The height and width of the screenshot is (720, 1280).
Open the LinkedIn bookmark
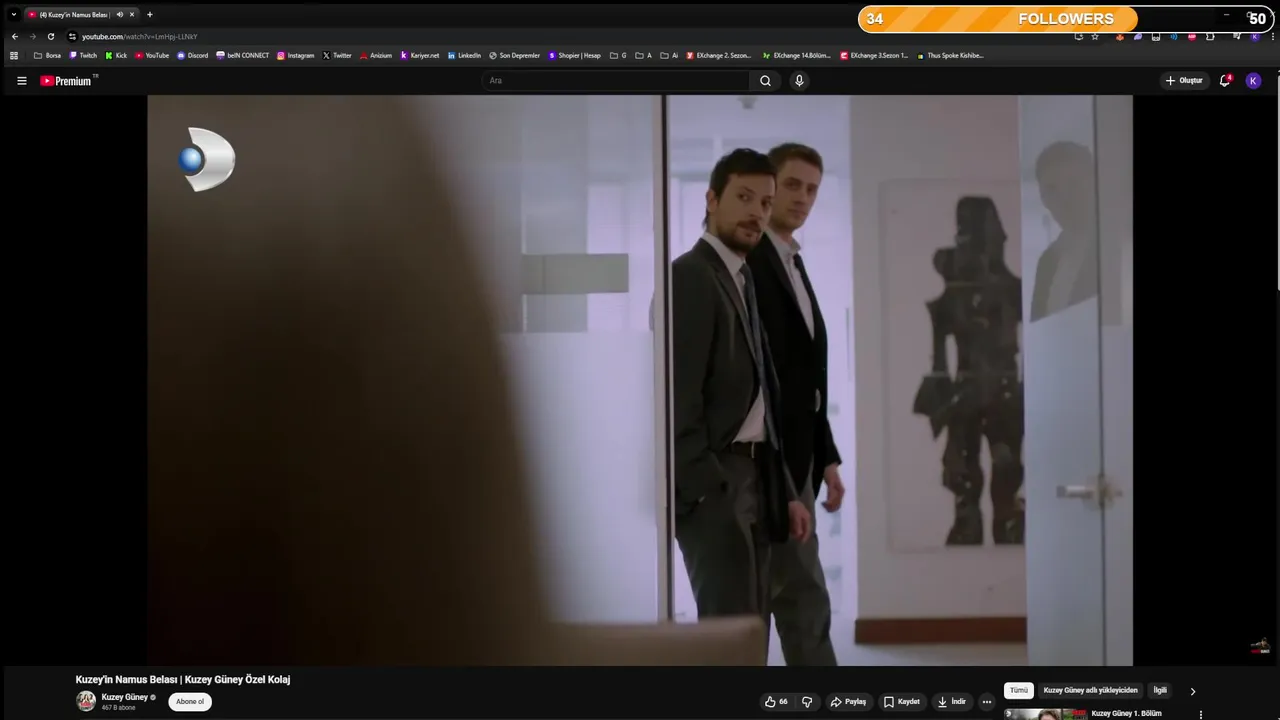click(x=464, y=56)
